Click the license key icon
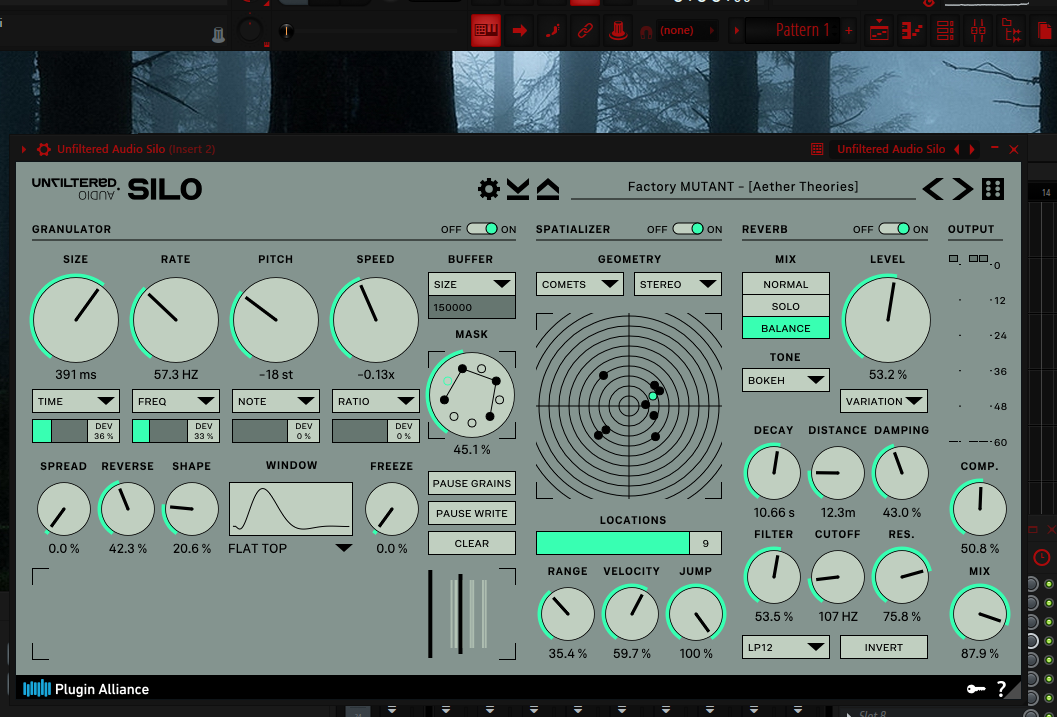This screenshot has height=717, width=1057. point(975,689)
